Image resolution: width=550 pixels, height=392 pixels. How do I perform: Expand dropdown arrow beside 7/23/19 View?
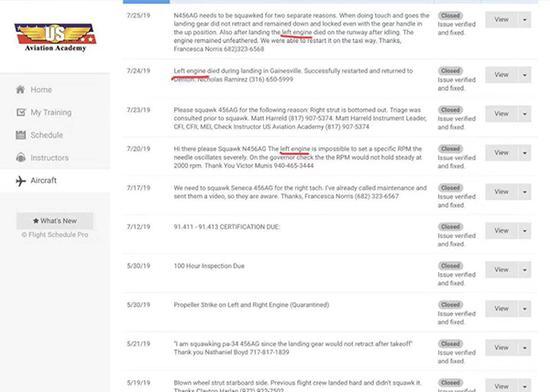click(525, 114)
